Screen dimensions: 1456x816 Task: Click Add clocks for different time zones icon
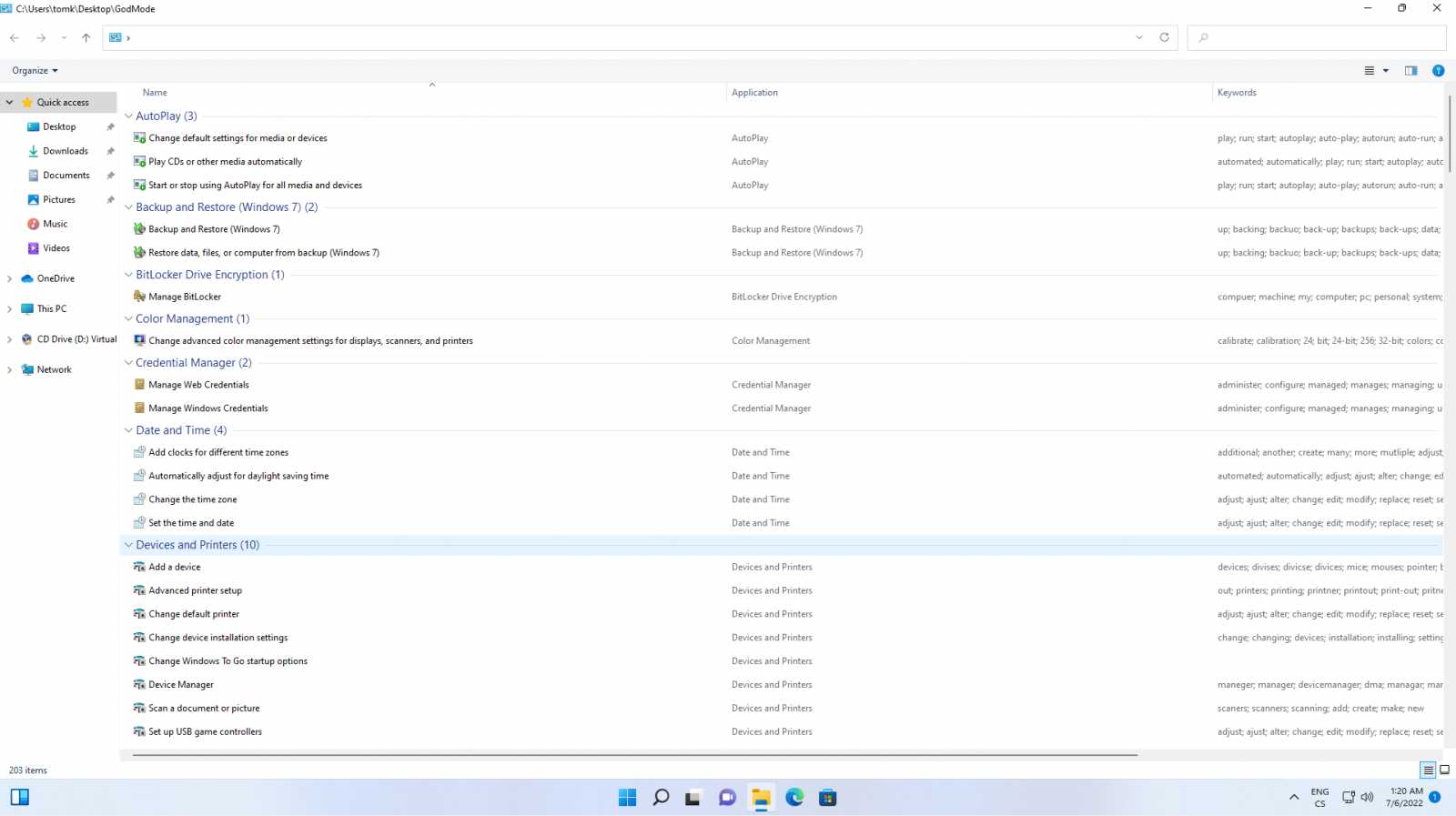click(x=139, y=452)
